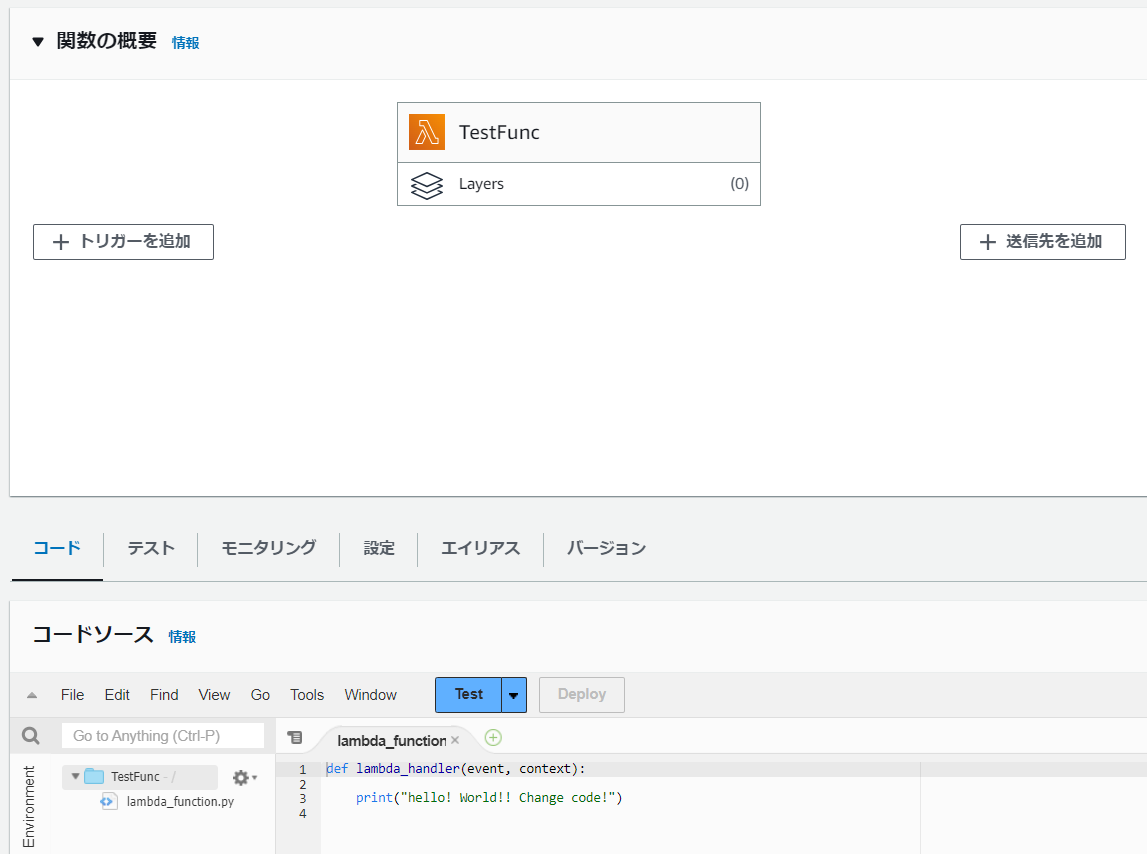Switch to the エイリアス tab
Screen dimensions: 1147x854
480,548
